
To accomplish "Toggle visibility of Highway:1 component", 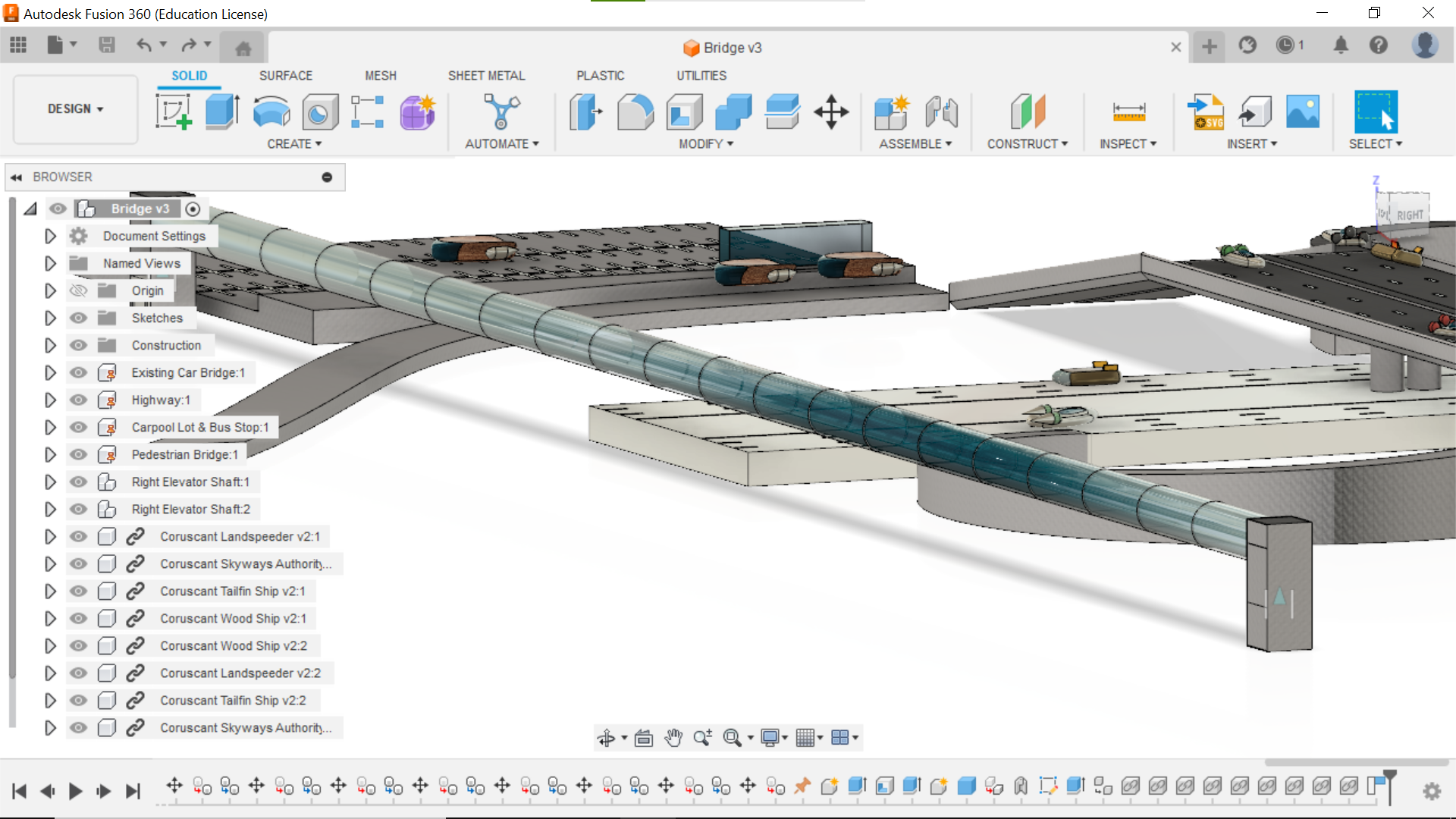I will (78, 400).
